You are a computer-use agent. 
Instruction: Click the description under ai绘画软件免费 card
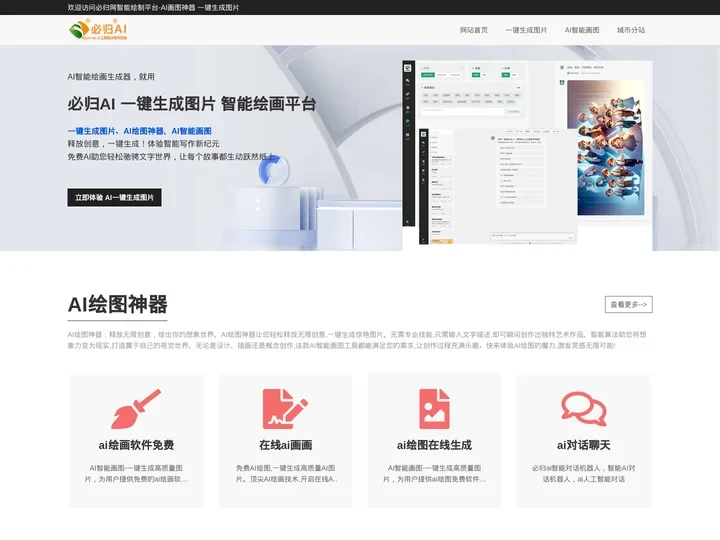click(x=136, y=473)
